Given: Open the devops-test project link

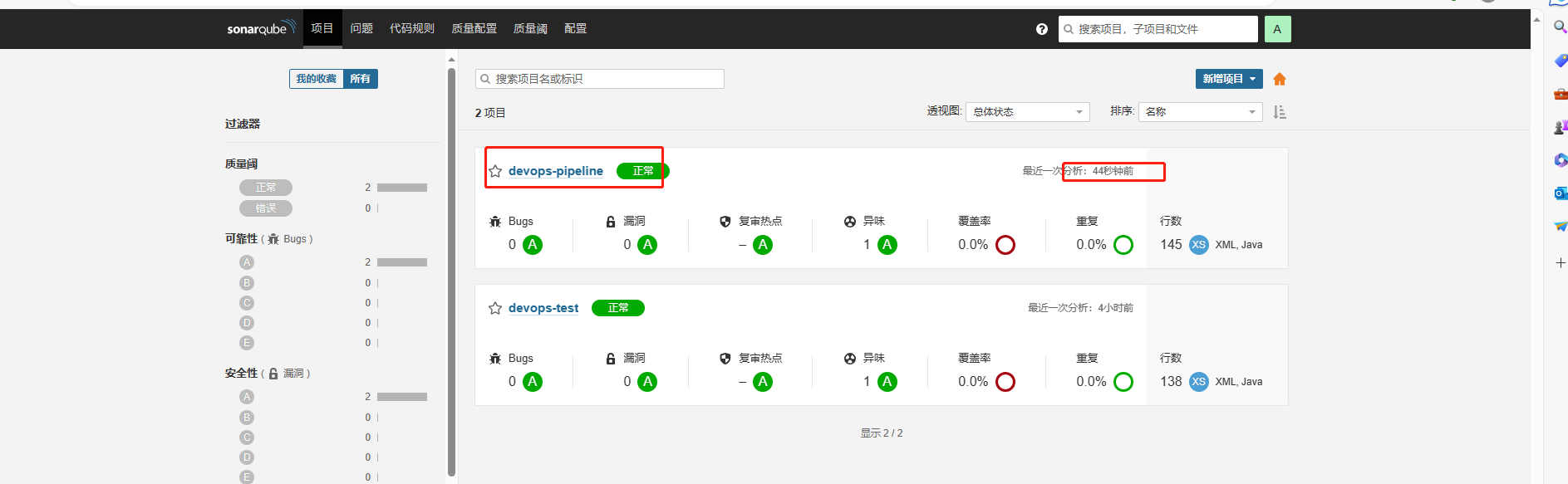Looking at the screenshot, I should [x=543, y=308].
